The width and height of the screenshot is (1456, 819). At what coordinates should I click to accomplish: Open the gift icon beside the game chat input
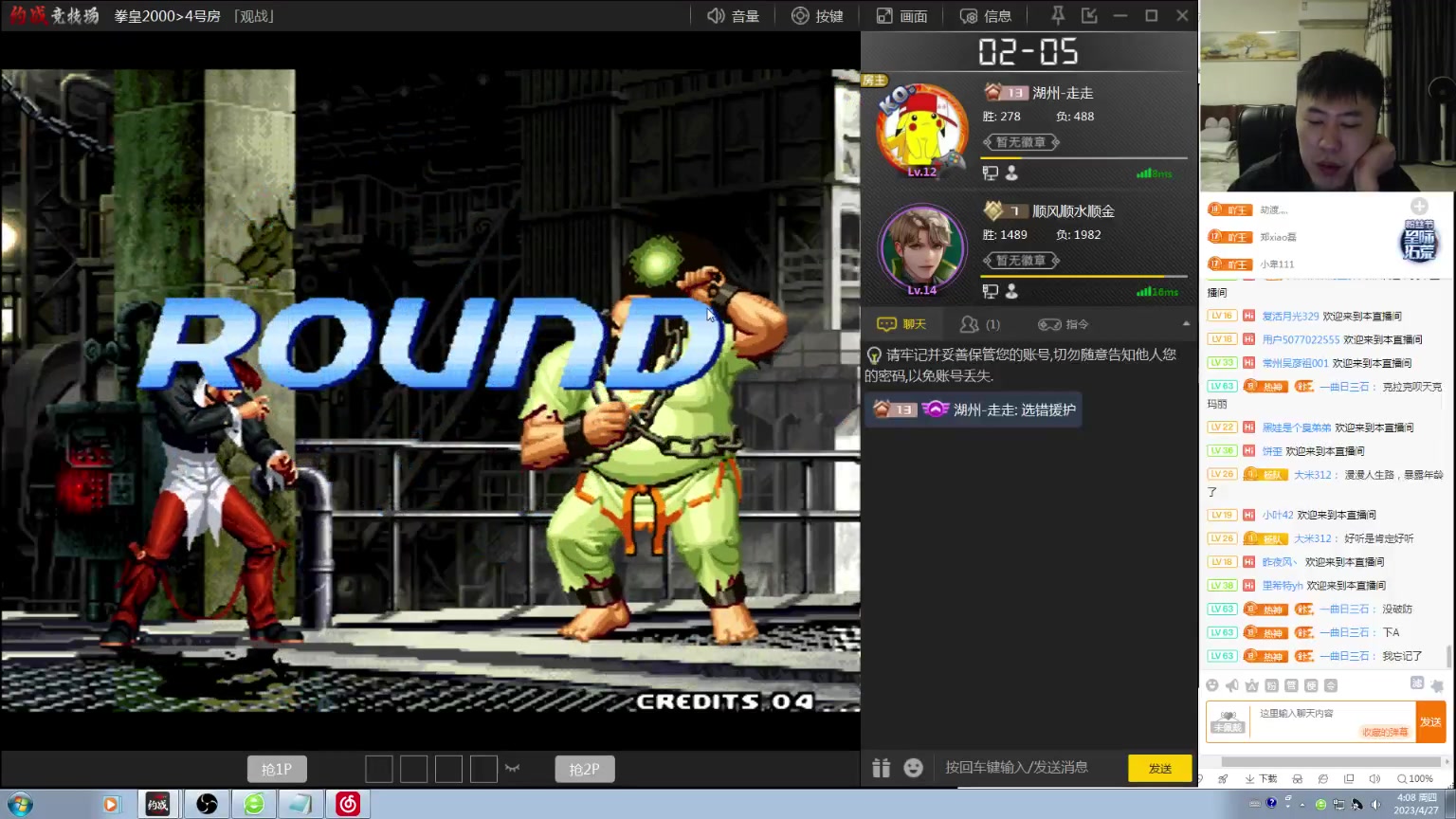point(882,768)
